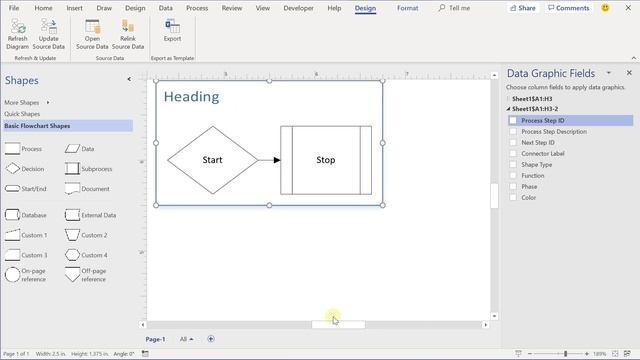
Task: Click the horizontal scrollbar thumb
Action: click(338, 325)
